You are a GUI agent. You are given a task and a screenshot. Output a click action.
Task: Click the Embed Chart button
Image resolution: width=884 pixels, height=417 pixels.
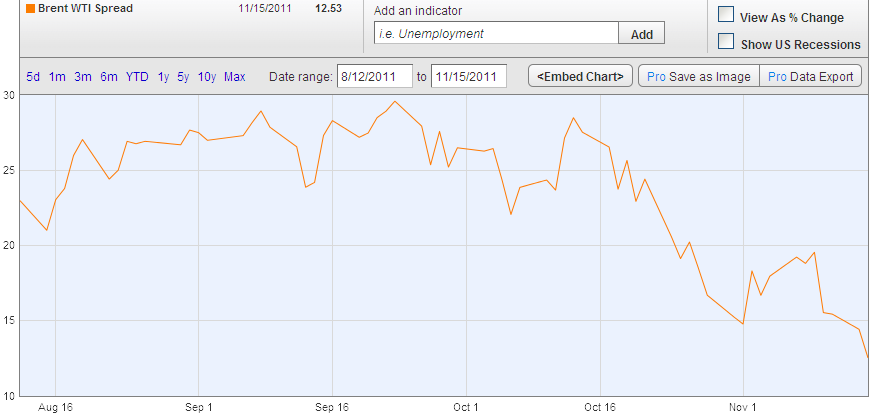[x=580, y=77]
